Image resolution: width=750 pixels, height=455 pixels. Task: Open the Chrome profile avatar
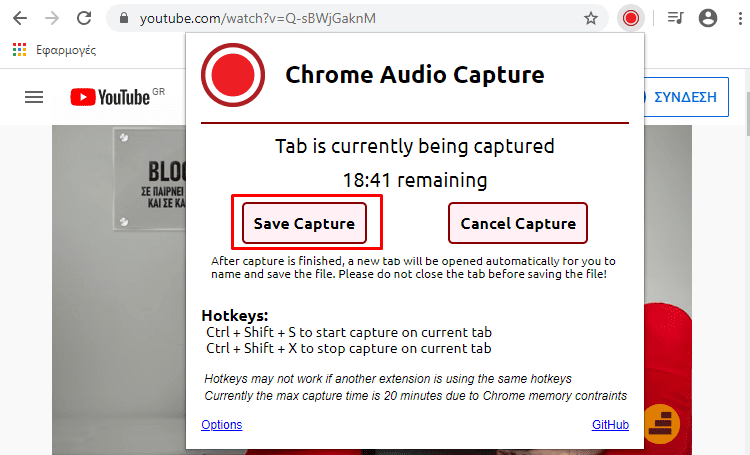coord(708,18)
